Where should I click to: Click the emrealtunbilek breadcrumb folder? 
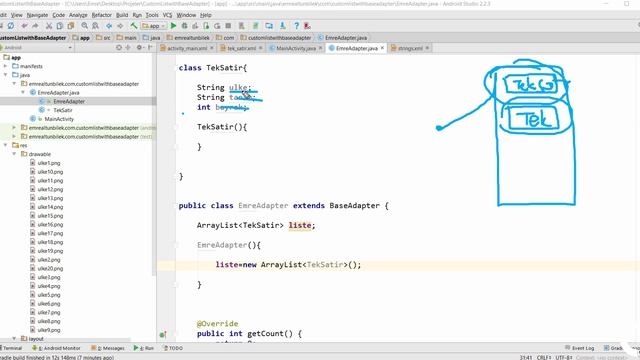pos(188,38)
